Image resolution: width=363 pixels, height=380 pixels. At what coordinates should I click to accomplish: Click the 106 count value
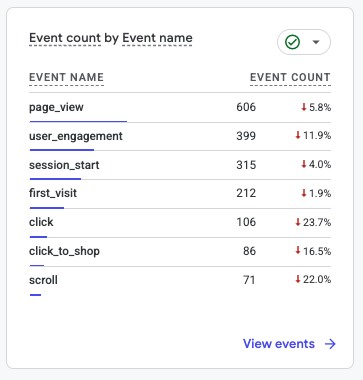tap(246, 222)
